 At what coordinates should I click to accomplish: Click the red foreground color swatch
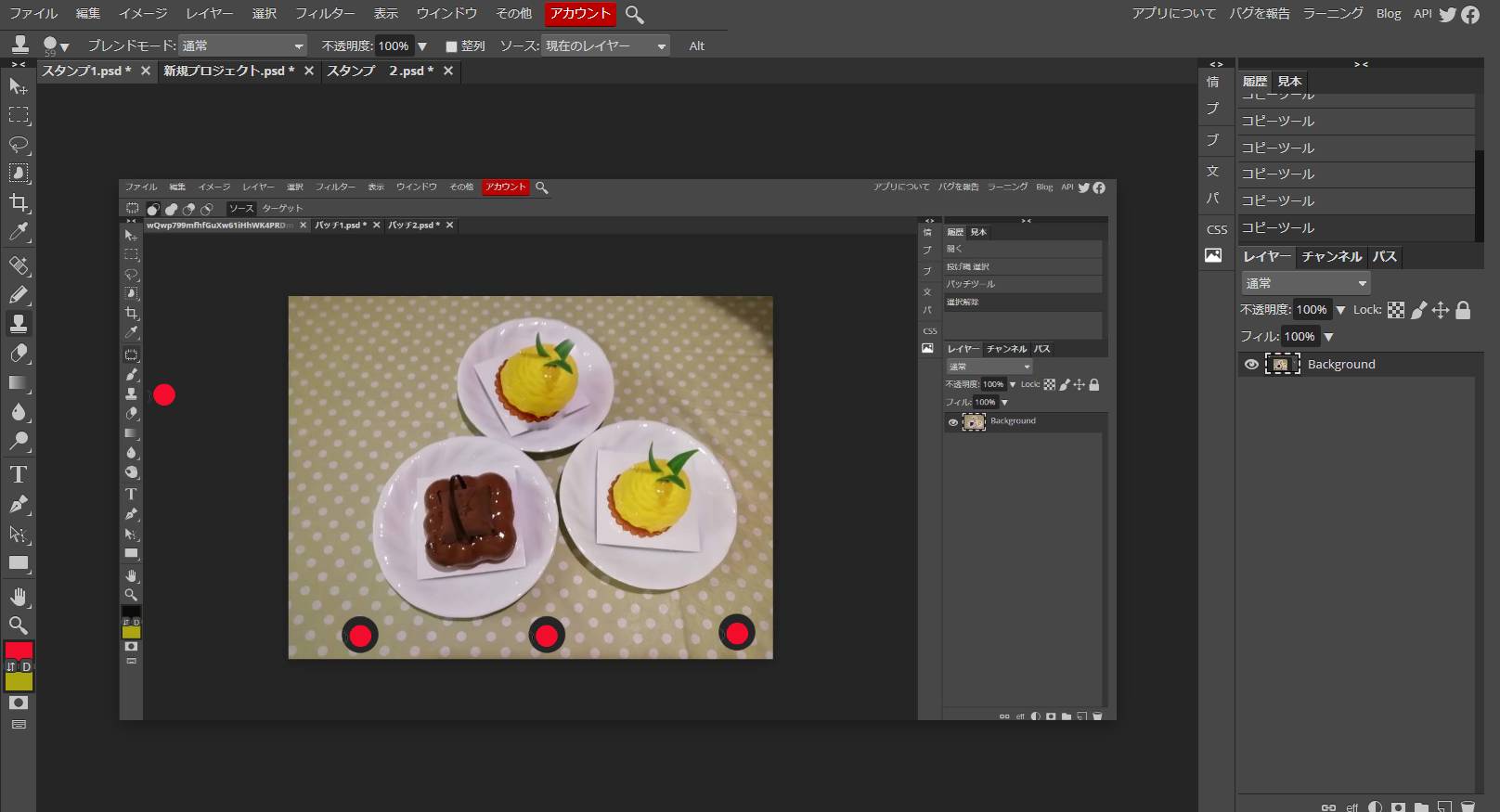point(19,650)
